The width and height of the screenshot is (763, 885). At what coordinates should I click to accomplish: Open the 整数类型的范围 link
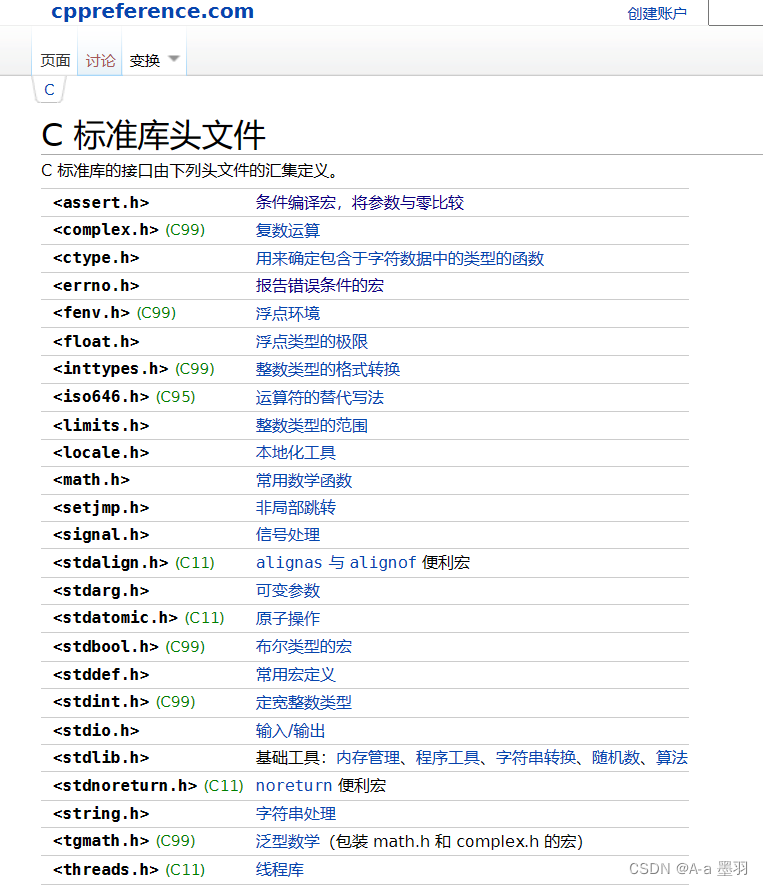point(312,425)
